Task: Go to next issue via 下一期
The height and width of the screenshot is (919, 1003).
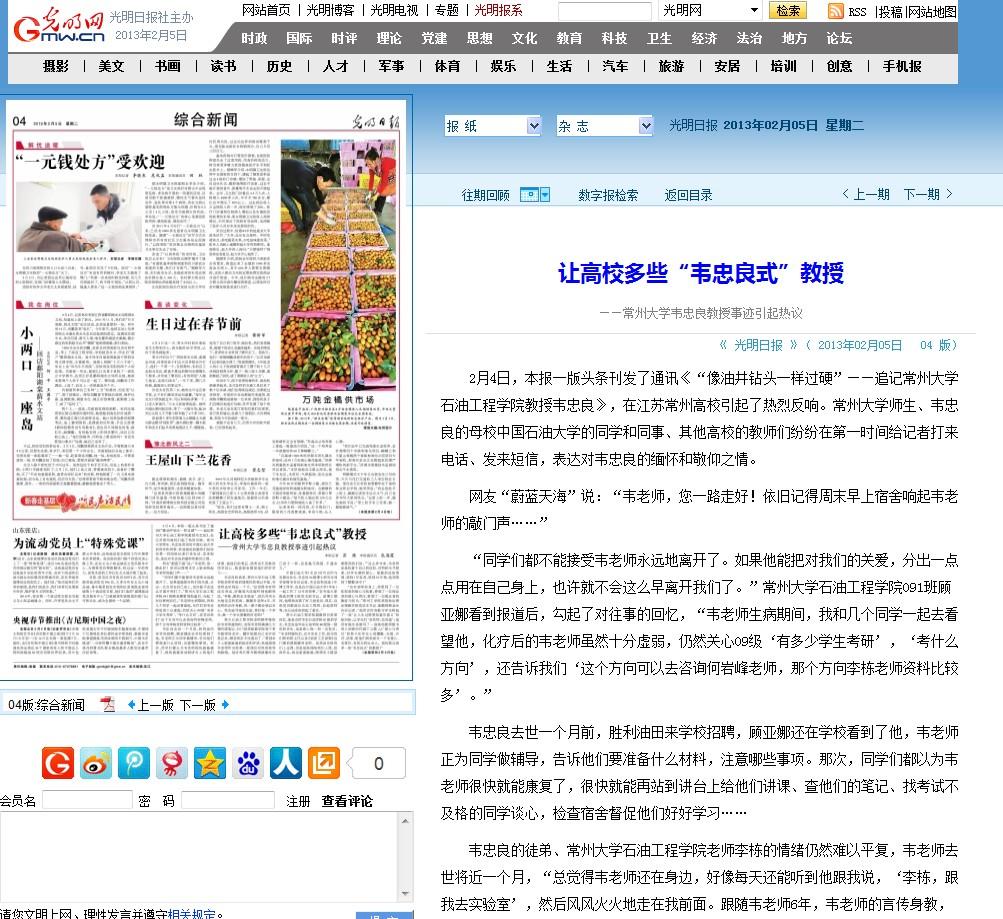Action: [x=927, y=195]
